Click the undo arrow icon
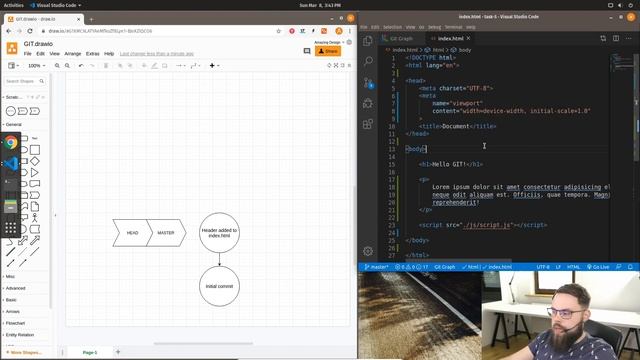This screenshot has width=640, height=360. click(81, 66)
